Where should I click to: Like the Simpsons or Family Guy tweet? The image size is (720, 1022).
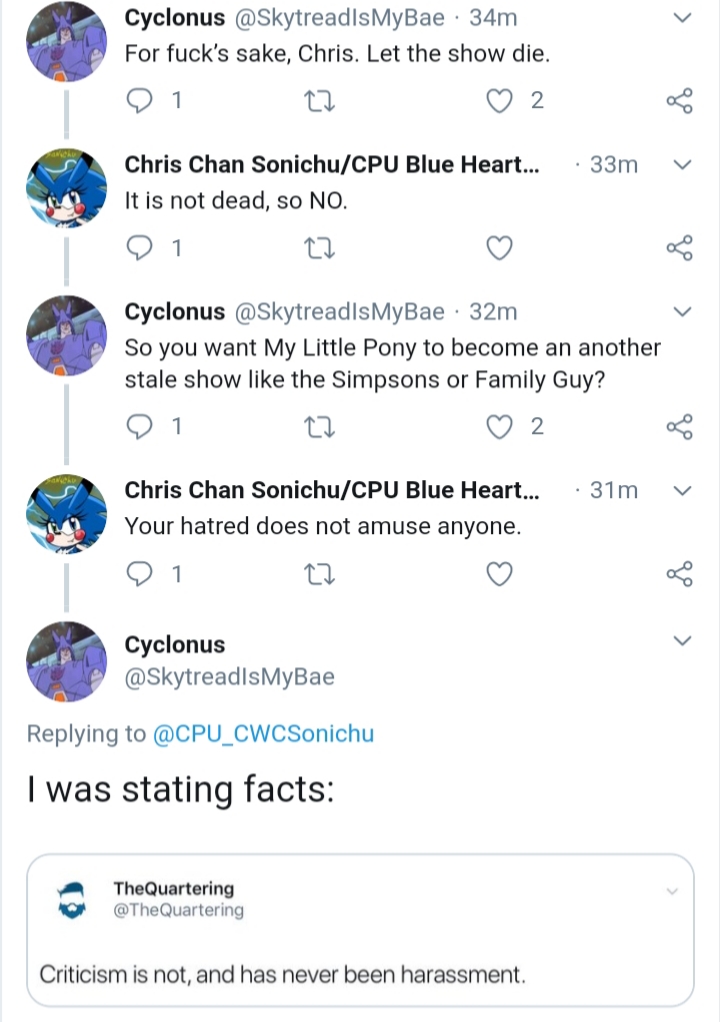tap(499, 427)
